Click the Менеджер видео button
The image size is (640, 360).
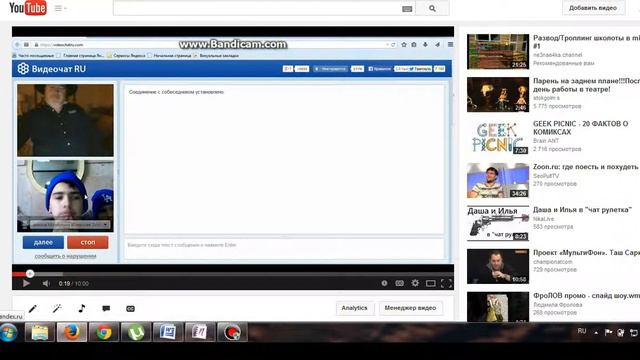click(410, 308)
